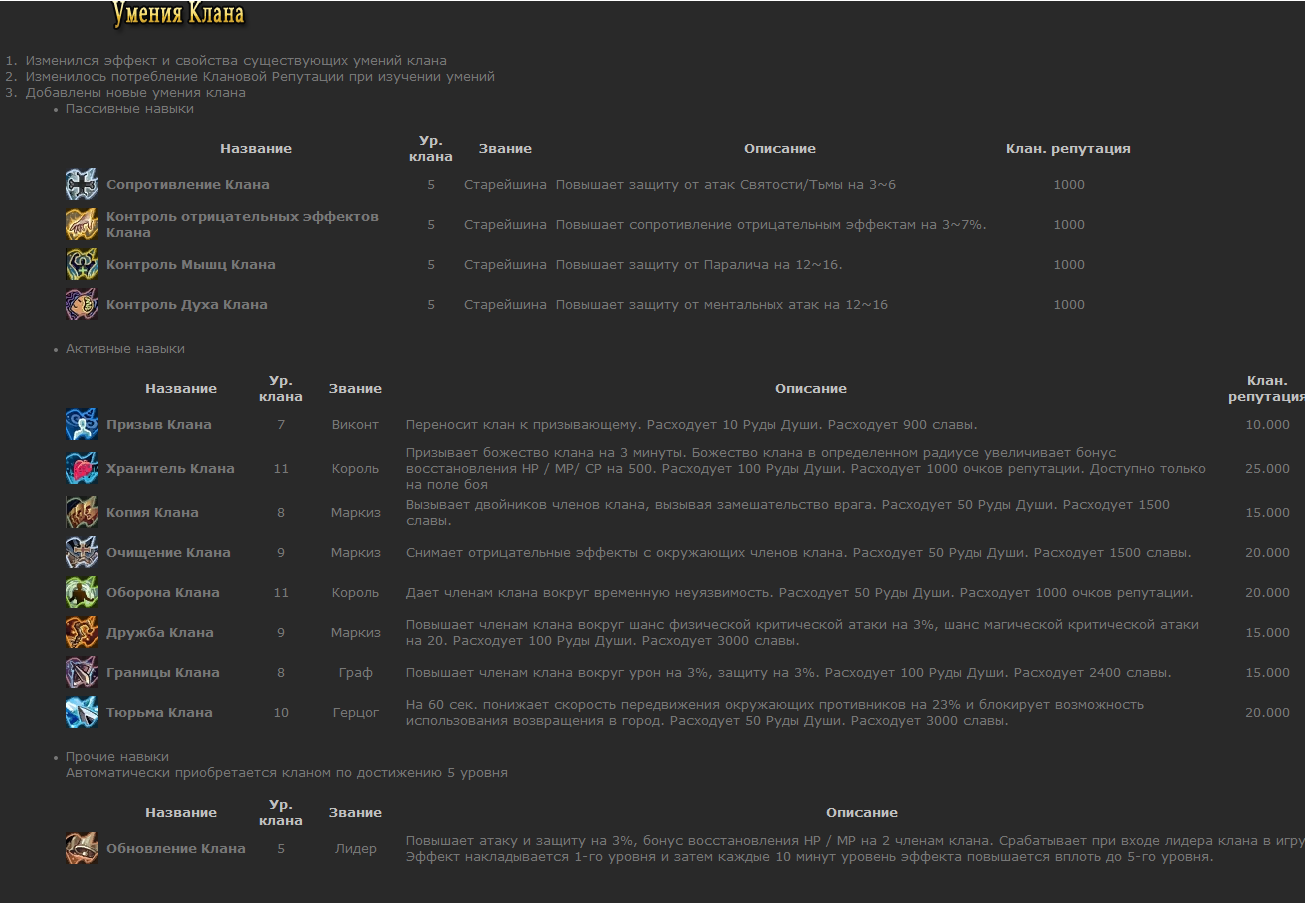Select the skill name Копия Клана

pos(152,512)
